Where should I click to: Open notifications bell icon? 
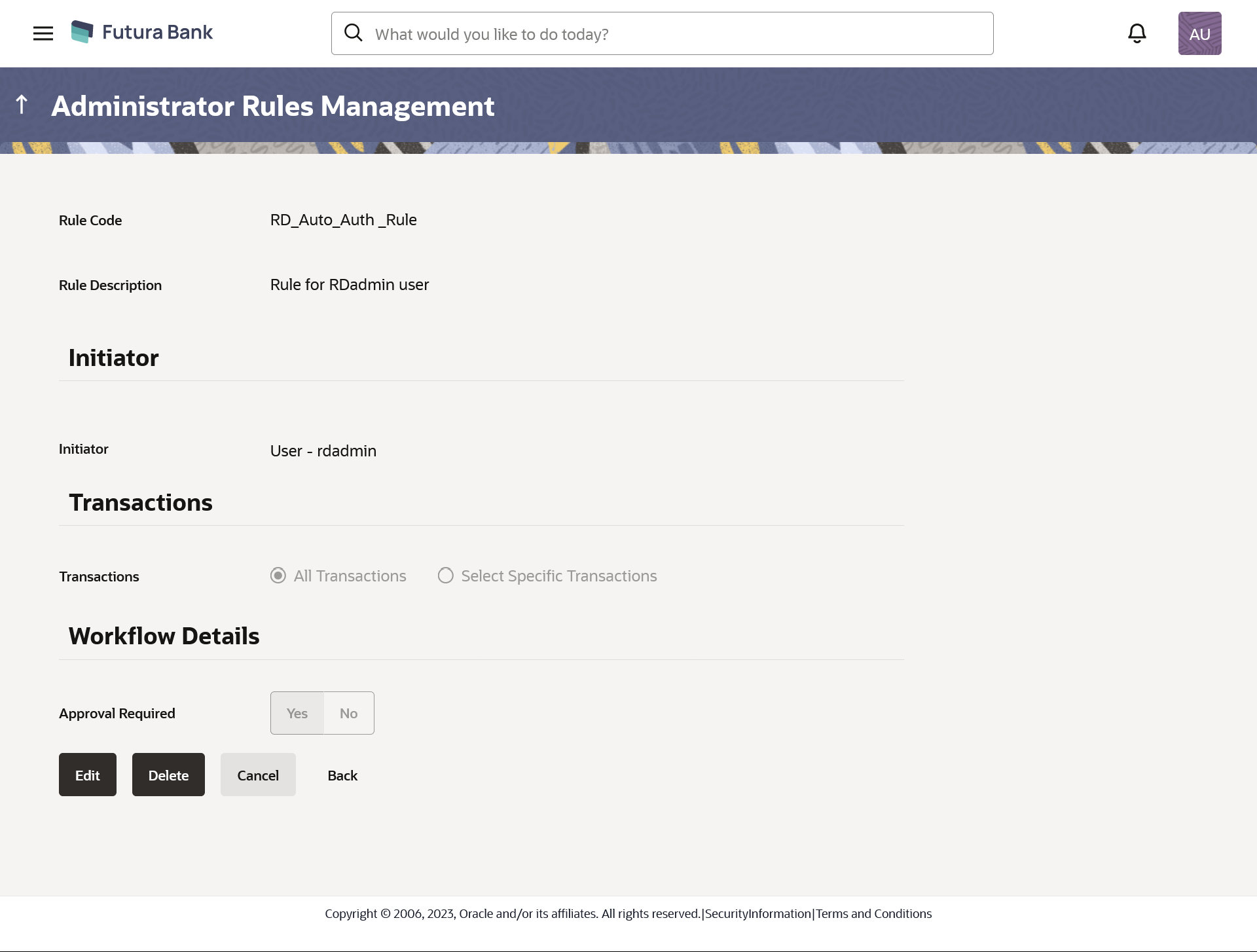coord(1137,33)
